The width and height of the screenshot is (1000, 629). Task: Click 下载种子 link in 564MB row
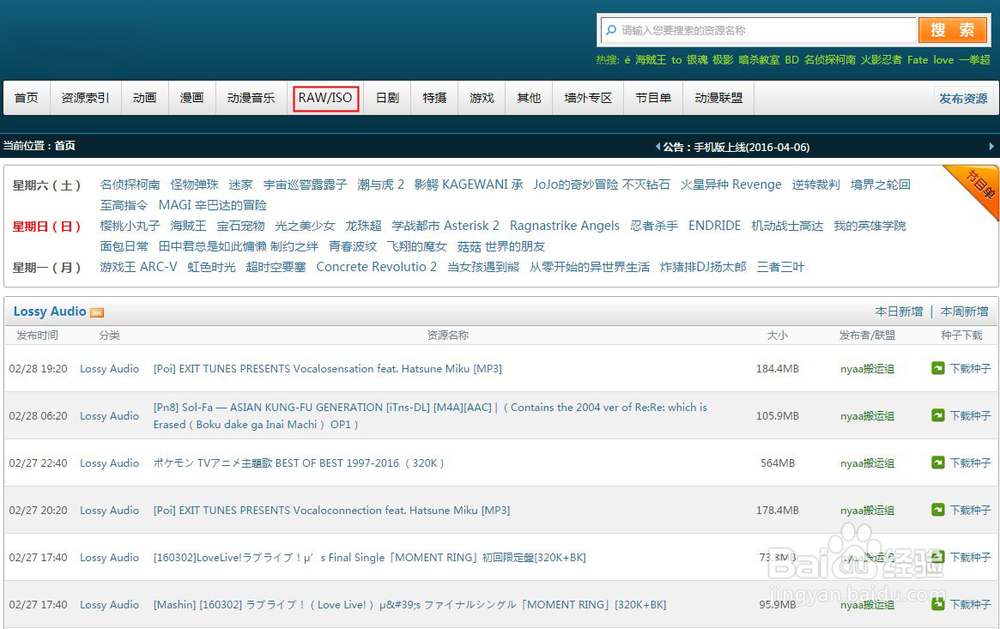[970, 463]
